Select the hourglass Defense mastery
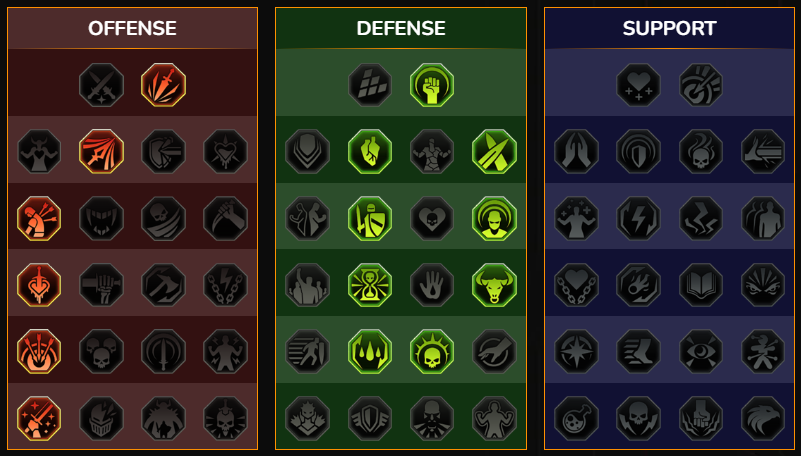This screenshot has height=456, width=801. coord(370,285)
